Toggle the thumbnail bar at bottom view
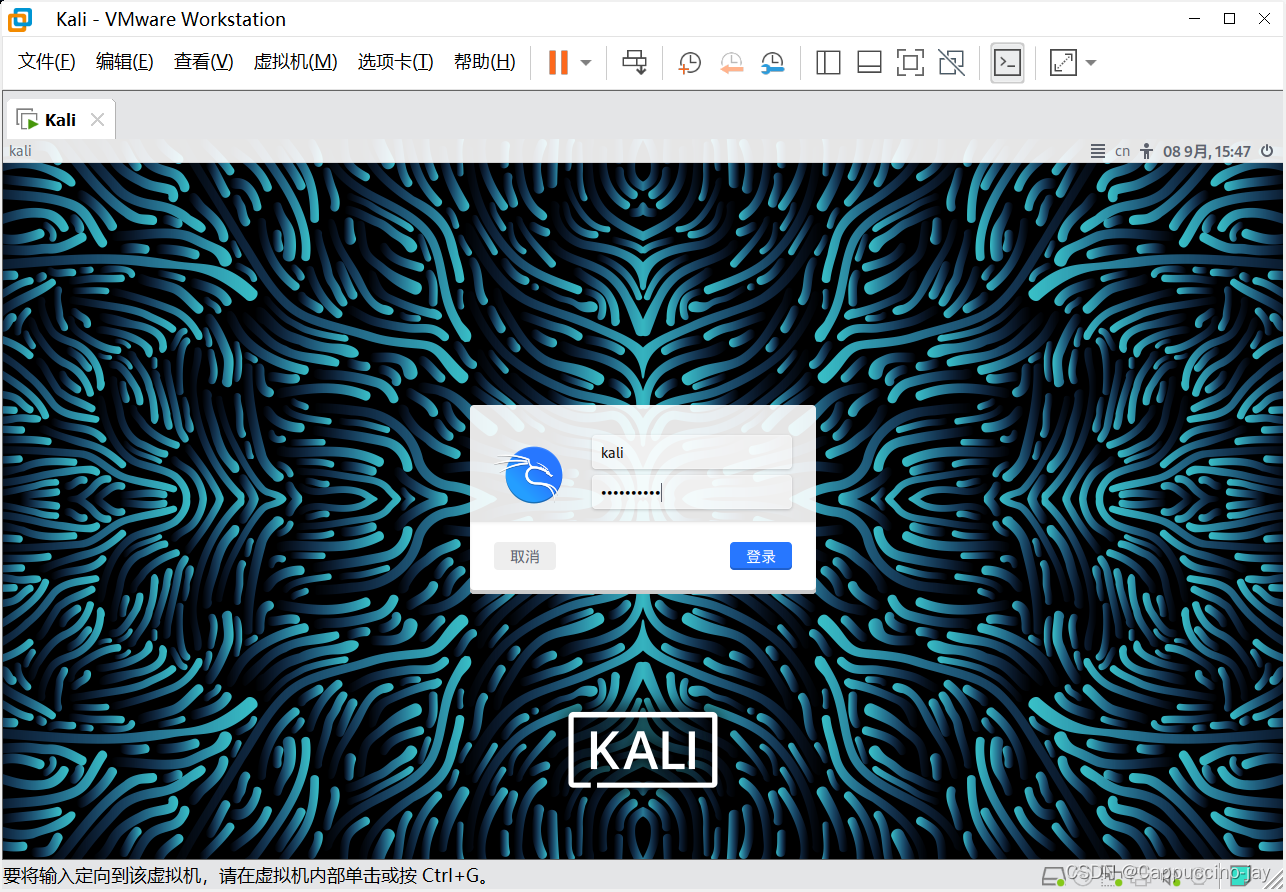1286x892 pixels. [869, 63]
